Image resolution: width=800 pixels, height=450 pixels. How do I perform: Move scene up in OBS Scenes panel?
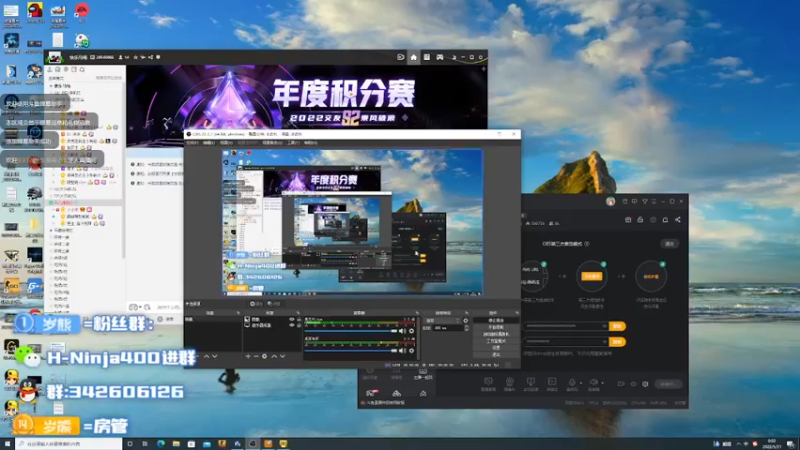[x=207, y=356]
